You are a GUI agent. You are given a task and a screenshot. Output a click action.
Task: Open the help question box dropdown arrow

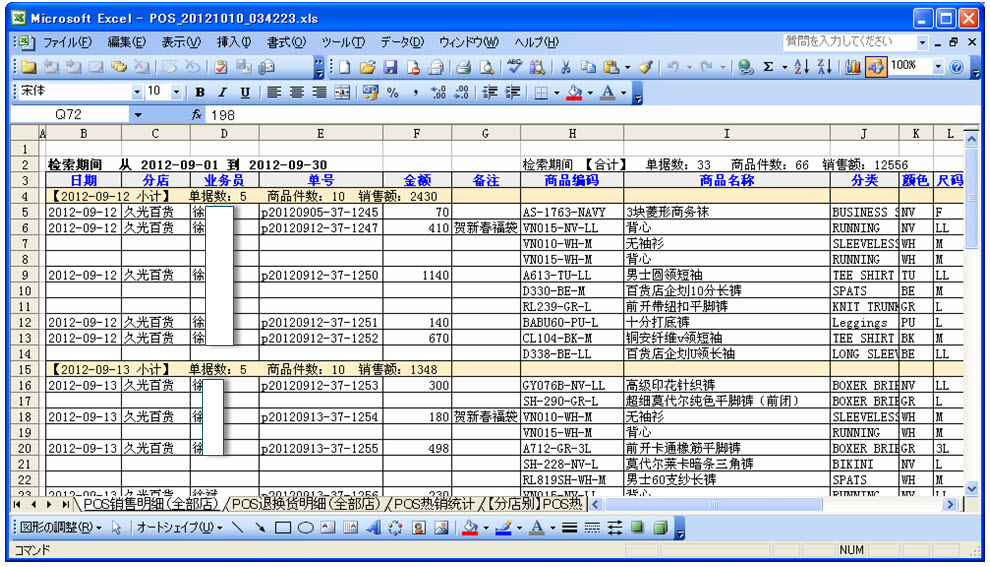coord(922,43)
